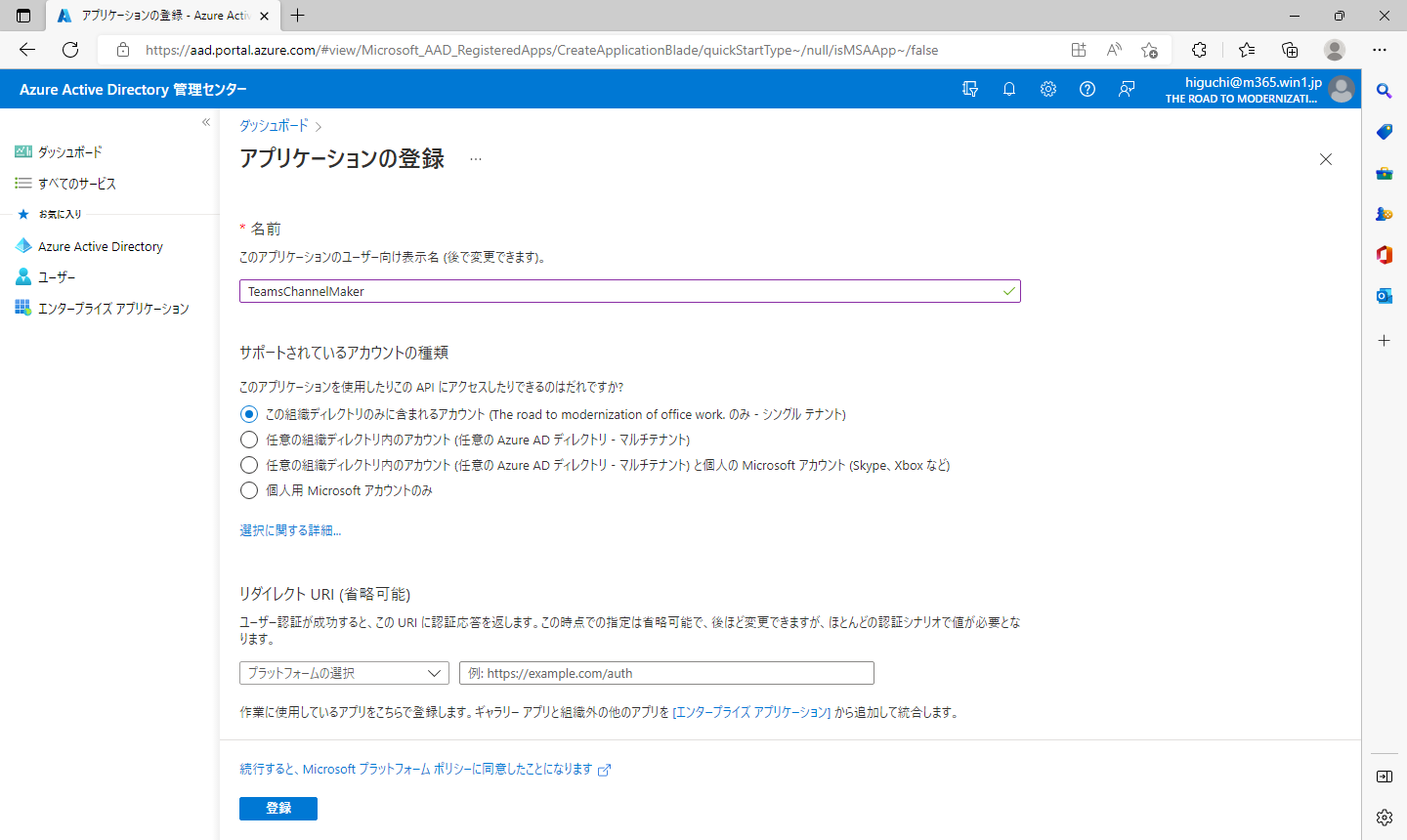Go back with the browser back arrow

27,50
